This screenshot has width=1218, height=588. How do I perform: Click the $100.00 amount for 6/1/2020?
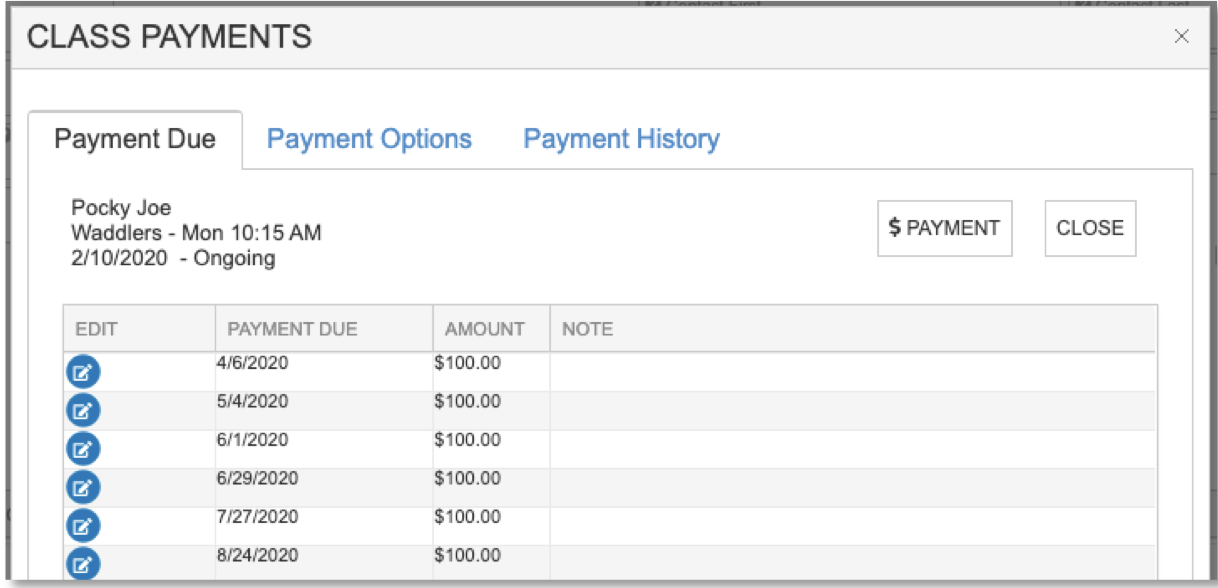[467, 440]
